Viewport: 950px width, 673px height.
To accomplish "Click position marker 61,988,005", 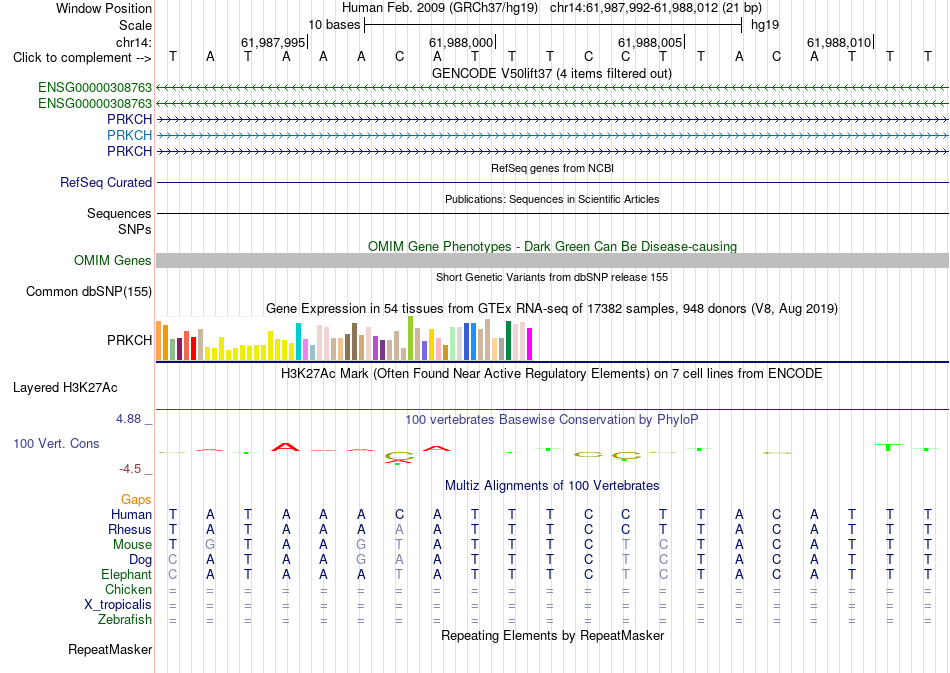I will point(650,42).
